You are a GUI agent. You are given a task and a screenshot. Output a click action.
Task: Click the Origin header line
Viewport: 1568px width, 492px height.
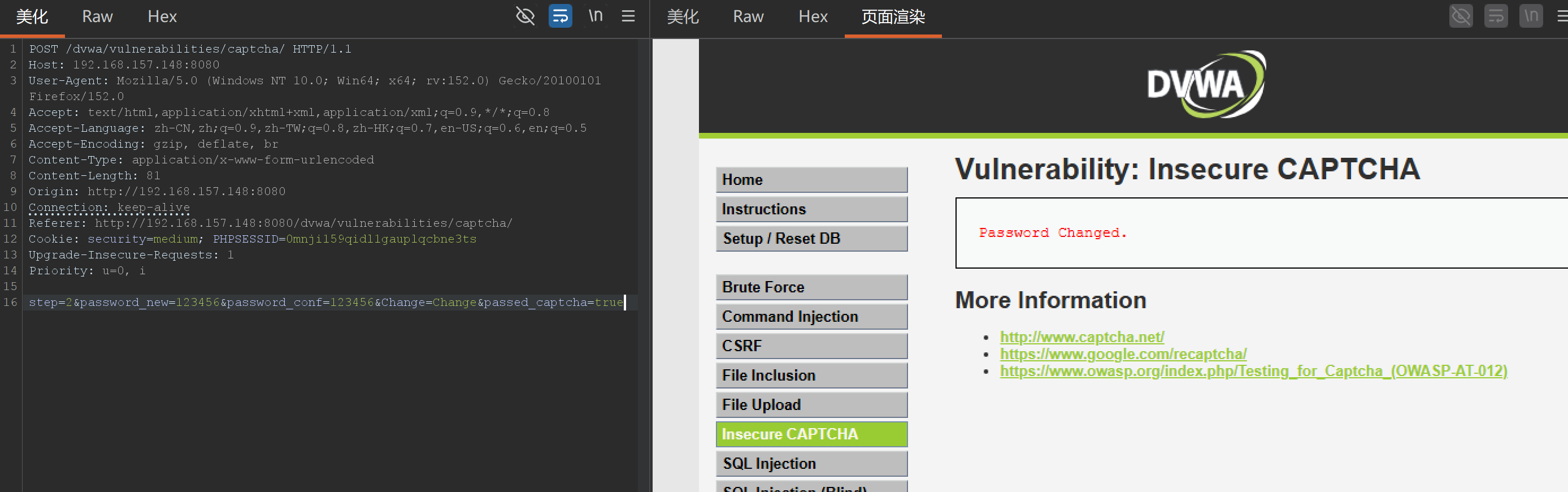(157, 191)
